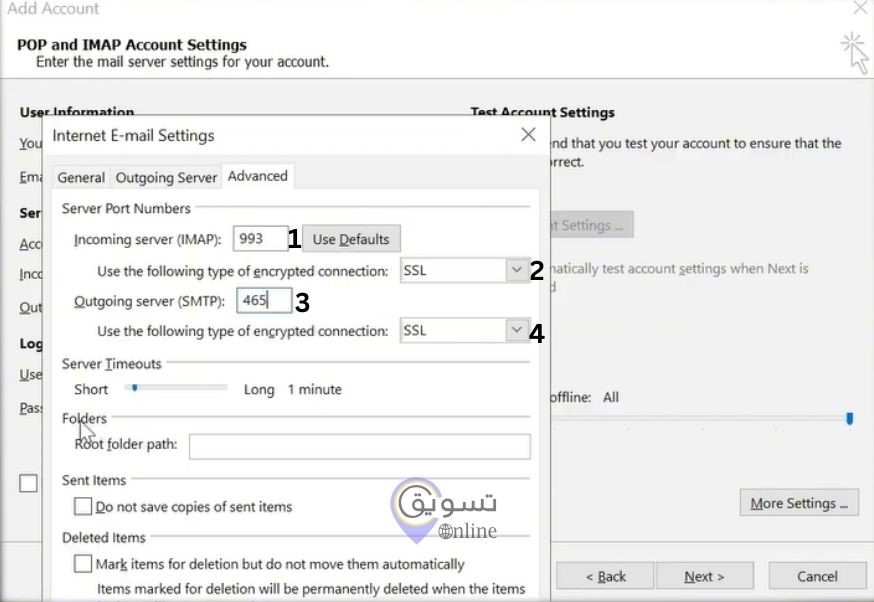This screenshot has height=602, width=874.
Task: Click the Server Timeouts slider handle
Action: coord(134,387)
